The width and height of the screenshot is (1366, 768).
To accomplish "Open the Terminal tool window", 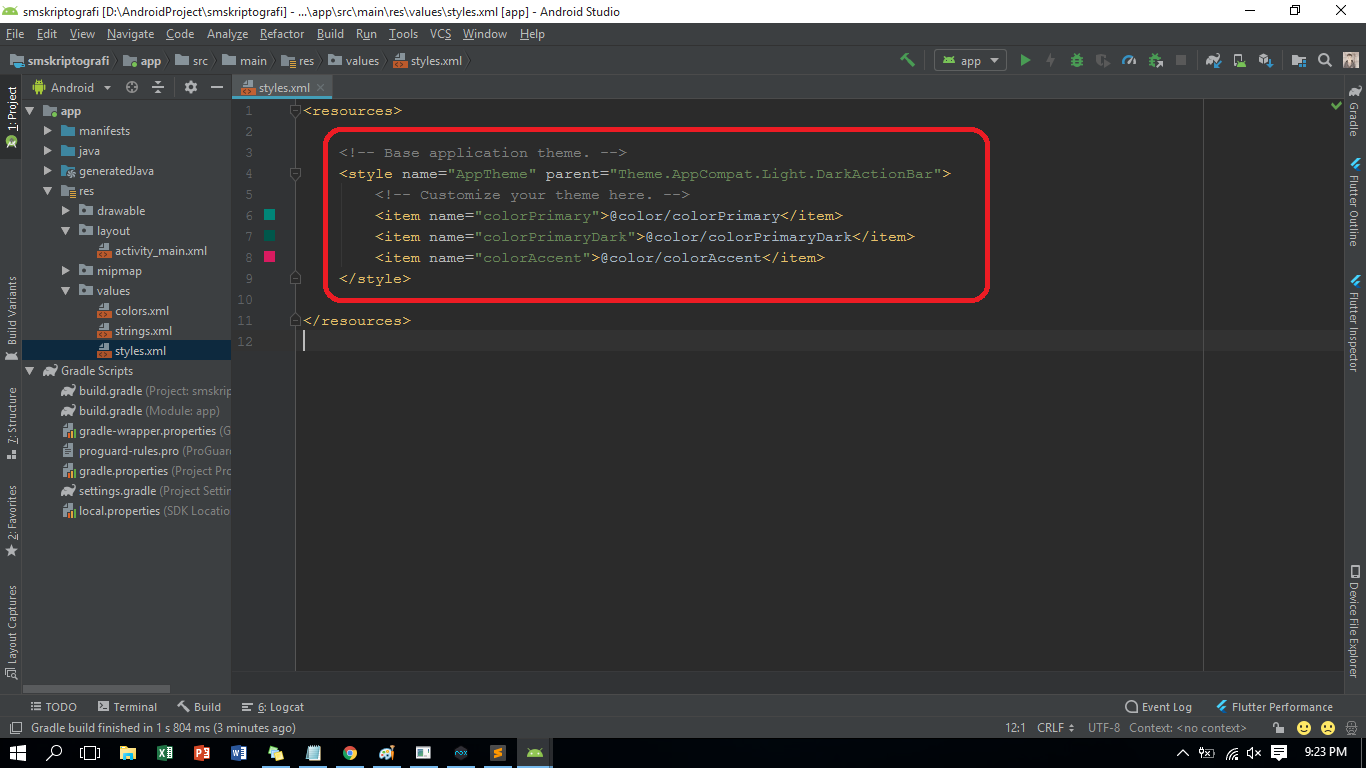I will click(127, 707).
